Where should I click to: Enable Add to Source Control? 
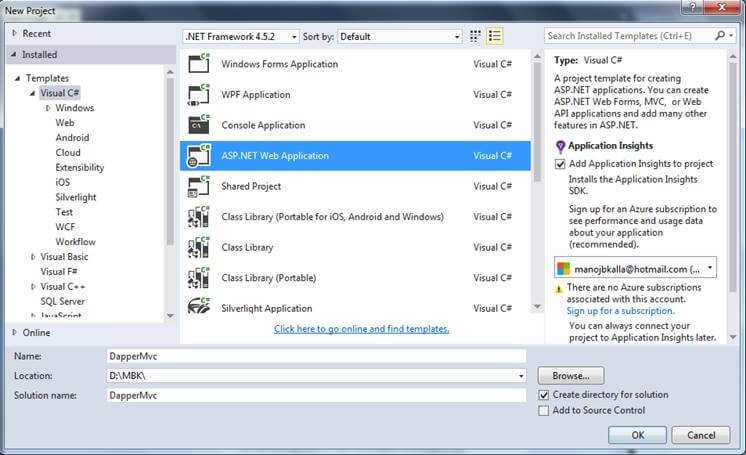[x=544, y=410]
